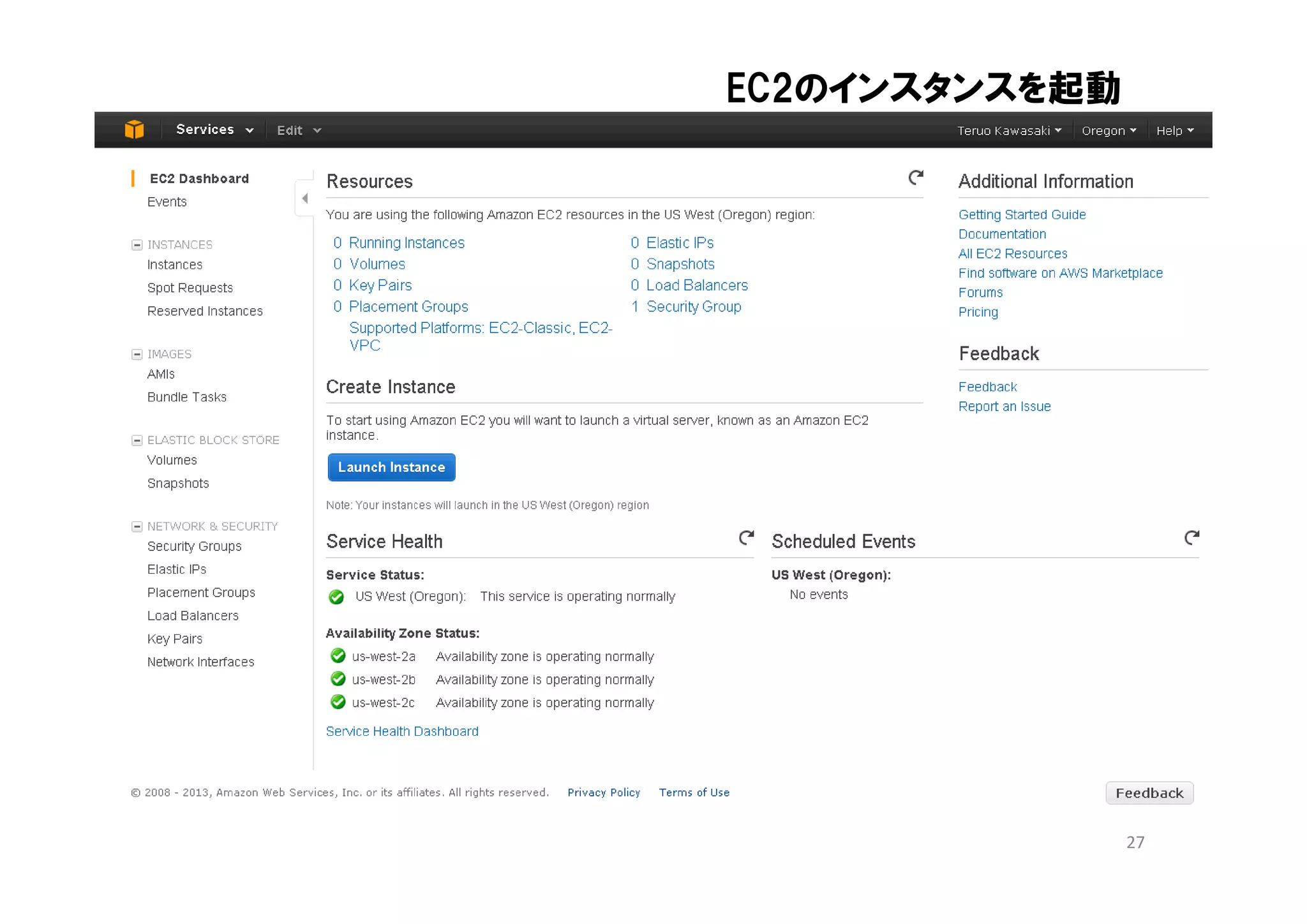
Task: Open the Supported Platforms link
Action: 481,336
